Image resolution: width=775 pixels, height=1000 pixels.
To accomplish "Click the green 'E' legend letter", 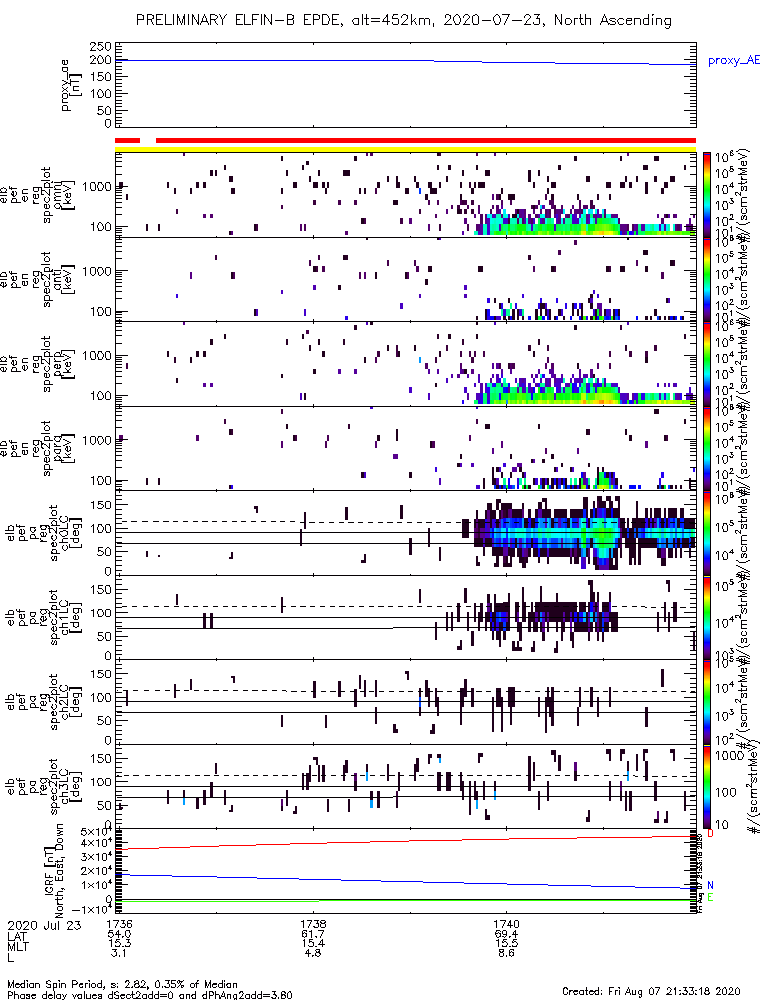I will (x=710, y=897).
